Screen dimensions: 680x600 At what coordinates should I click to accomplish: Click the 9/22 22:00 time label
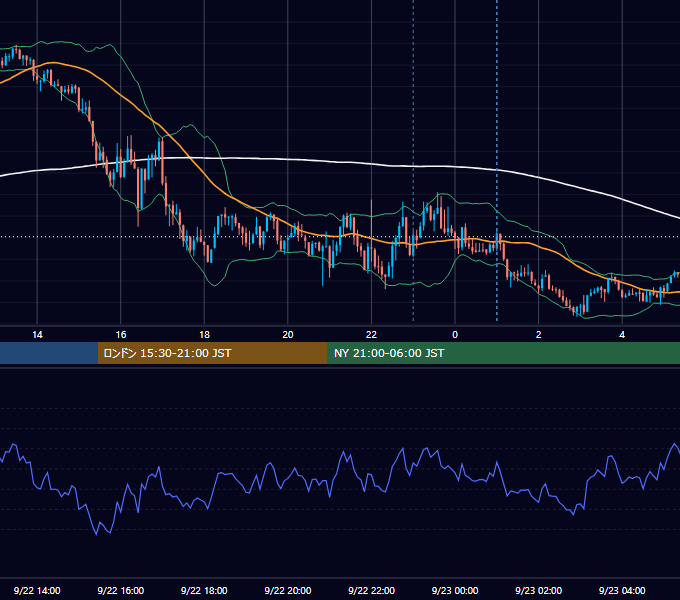click(371, 590)
